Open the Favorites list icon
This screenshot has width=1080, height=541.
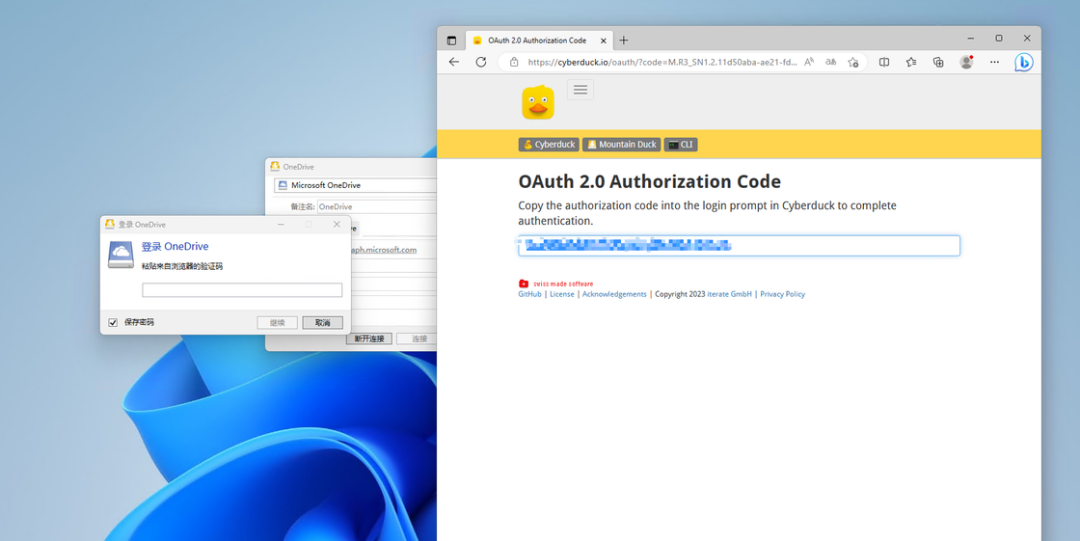[911, 62]
